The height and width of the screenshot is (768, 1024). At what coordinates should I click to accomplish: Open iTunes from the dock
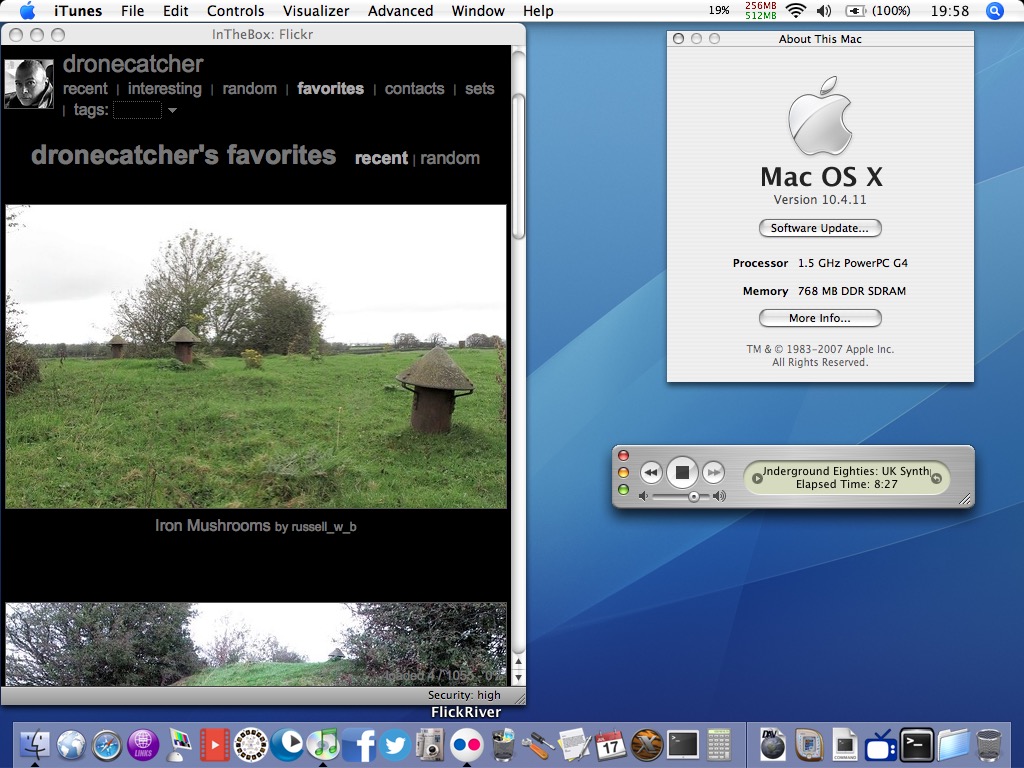(x=323, y=744)
